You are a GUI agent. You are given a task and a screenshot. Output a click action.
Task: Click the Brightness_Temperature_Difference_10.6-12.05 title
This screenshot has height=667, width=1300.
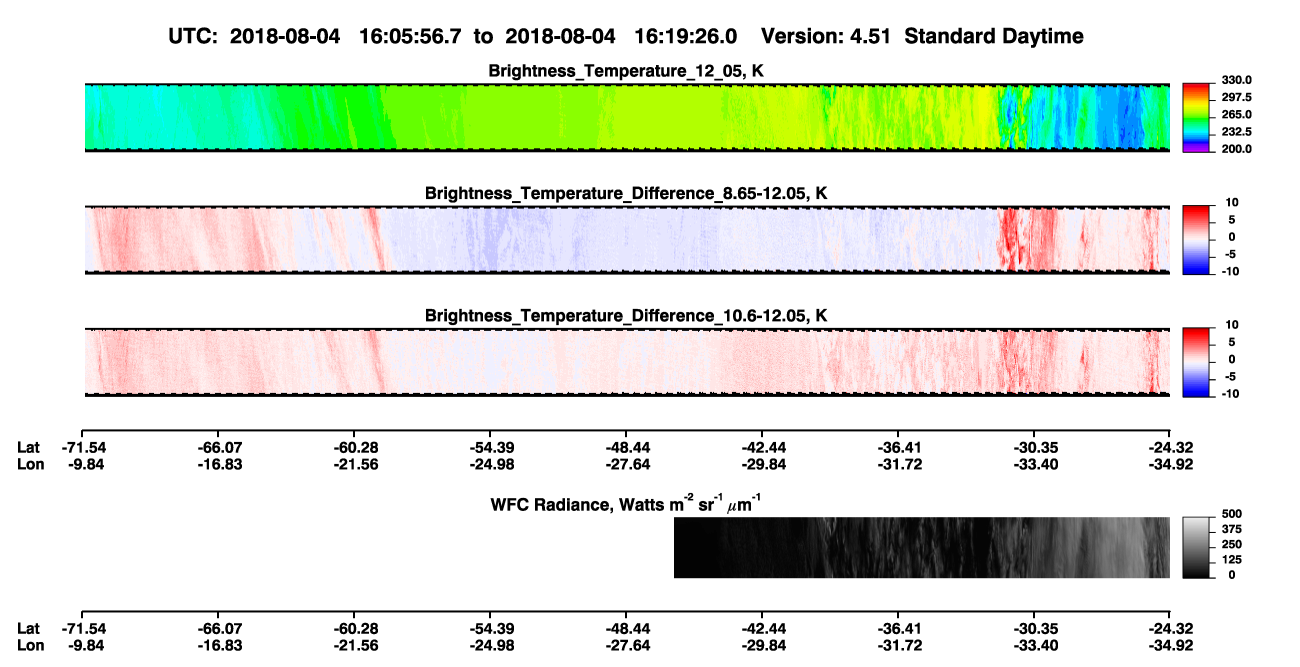tap(627, 315)
